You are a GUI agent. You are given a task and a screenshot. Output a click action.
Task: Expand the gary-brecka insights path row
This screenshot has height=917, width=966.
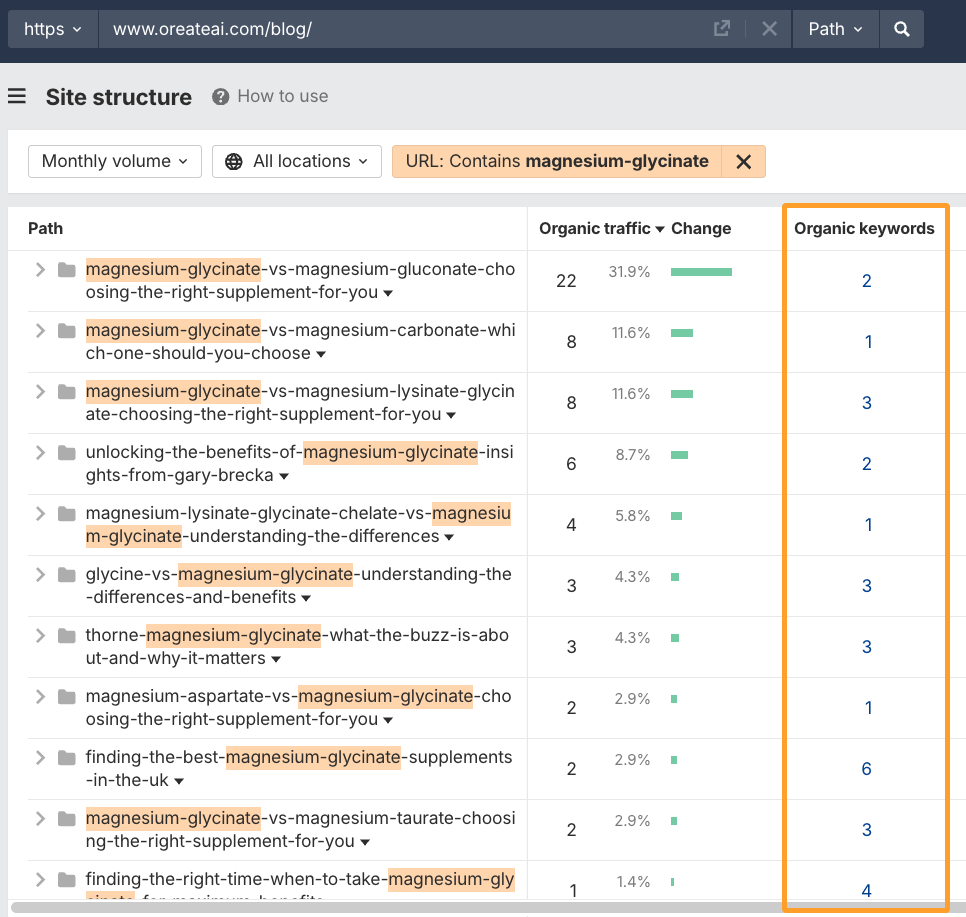tap(40, 453)
